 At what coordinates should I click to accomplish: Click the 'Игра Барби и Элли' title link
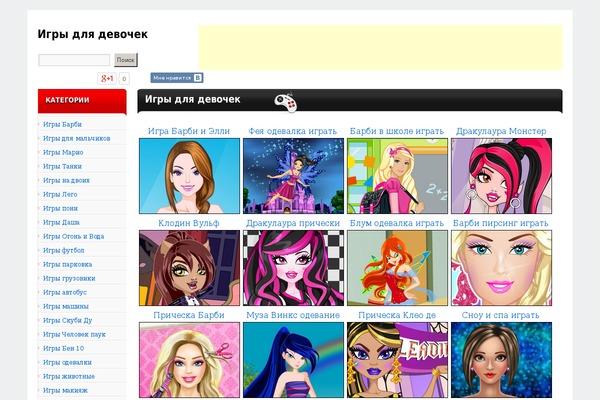189,131
